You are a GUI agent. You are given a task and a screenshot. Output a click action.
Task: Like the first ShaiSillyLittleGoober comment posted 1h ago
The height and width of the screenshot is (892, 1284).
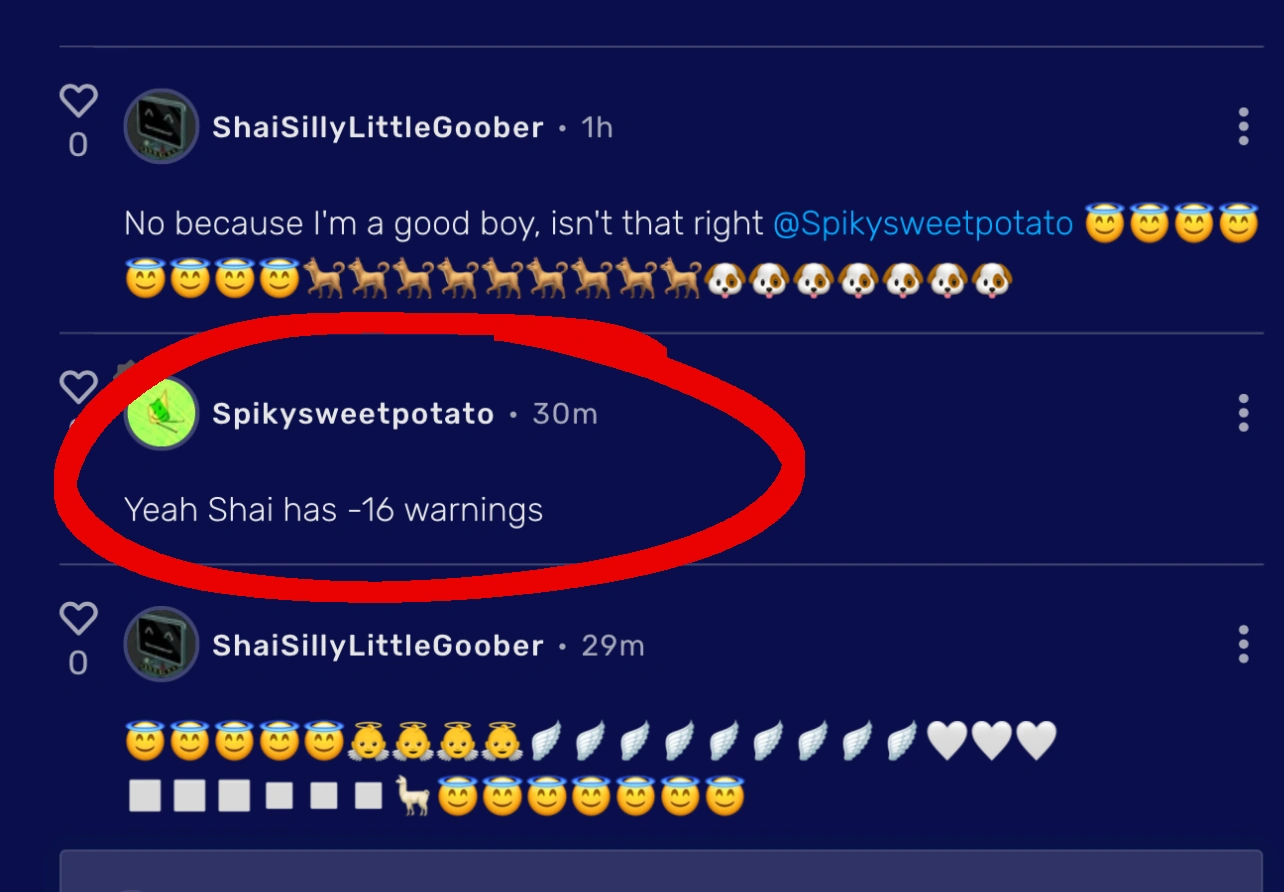tap(78, 100)
